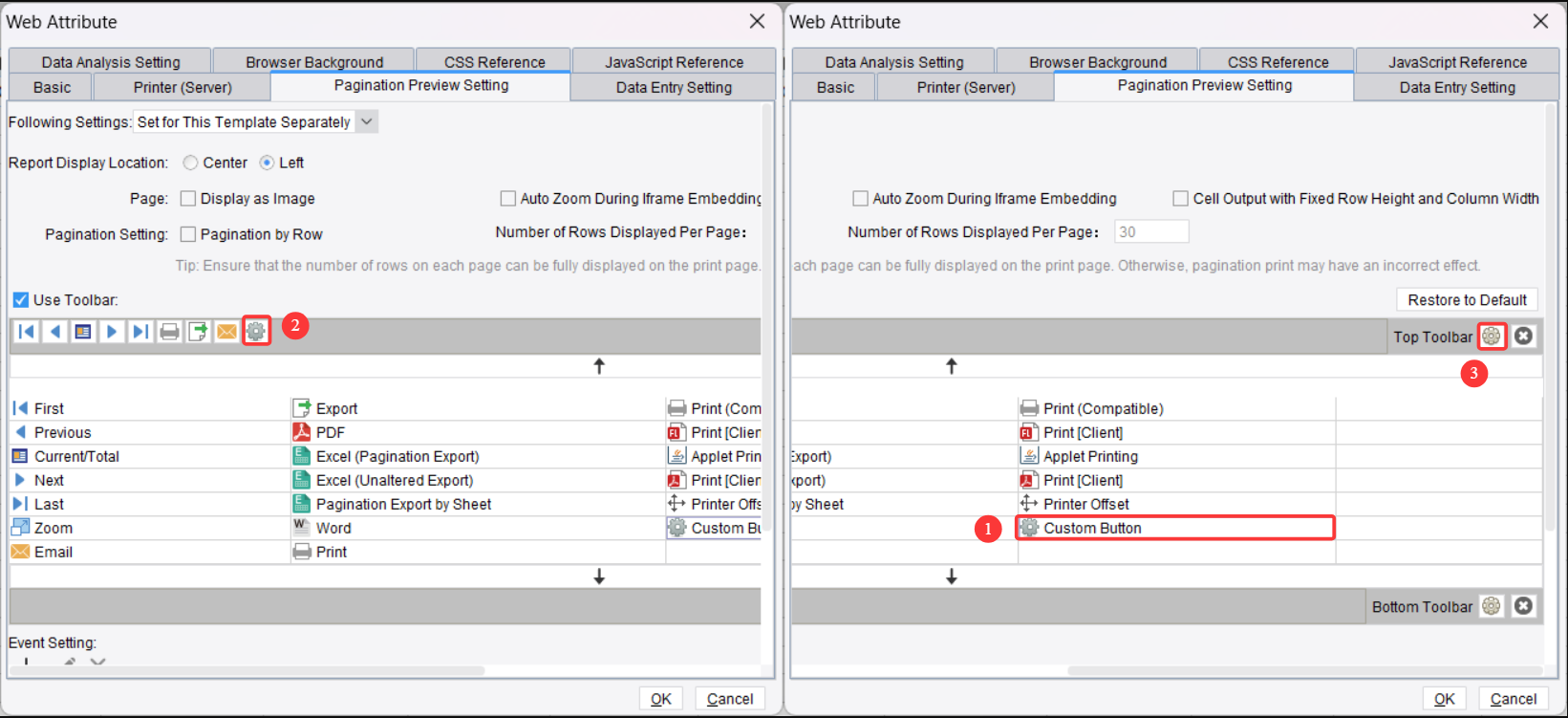1568x718 pixels.
Task: Tick the Pagination by Row checkbox
Action: (x=188, y=234)
